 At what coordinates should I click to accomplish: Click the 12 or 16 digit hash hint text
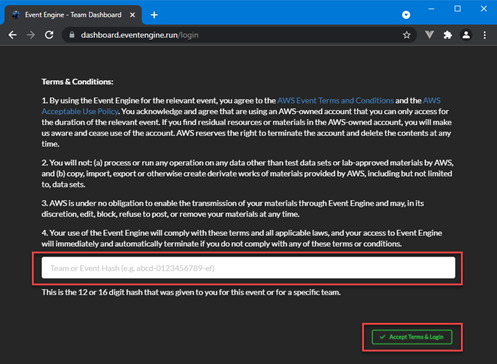[191, 292]
